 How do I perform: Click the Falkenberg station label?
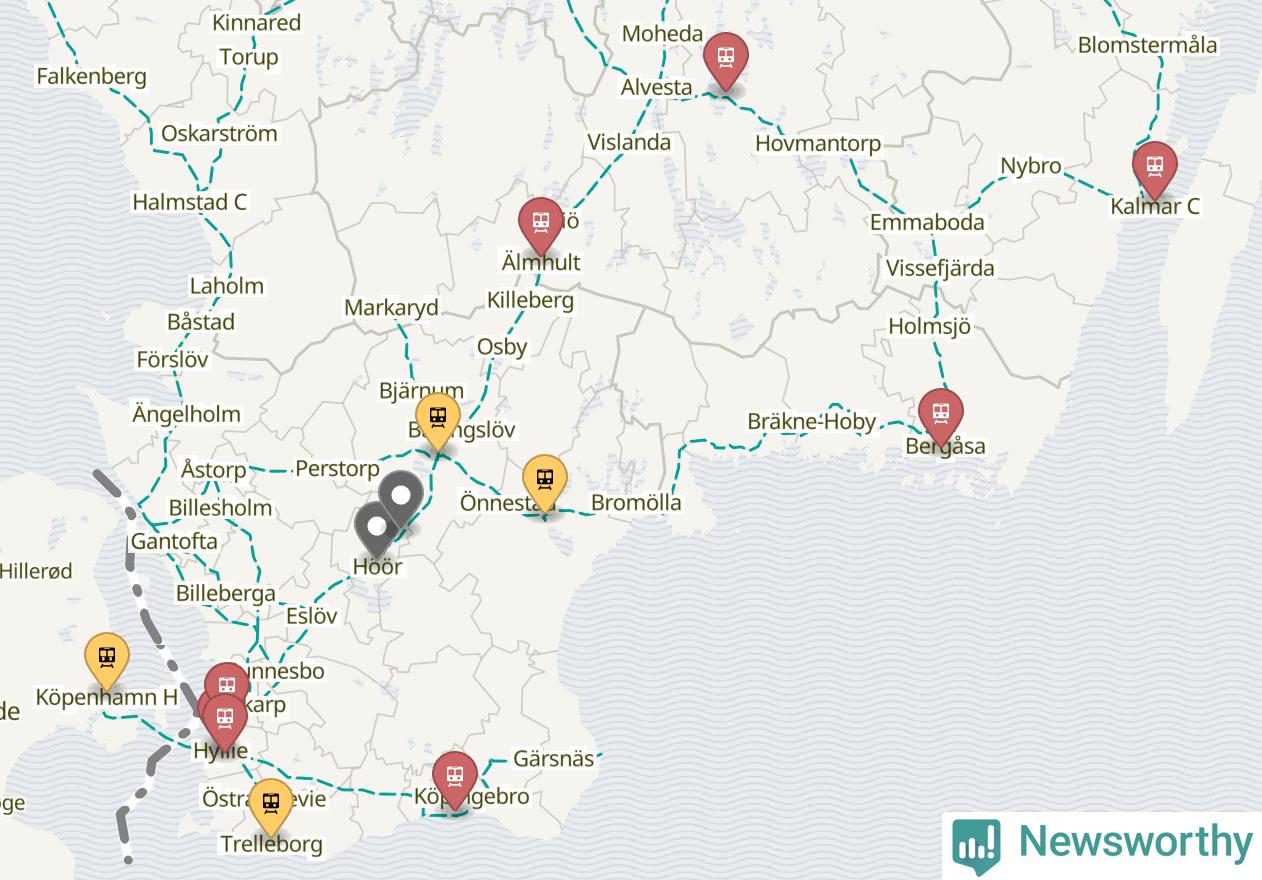click(x=91, y=76)
